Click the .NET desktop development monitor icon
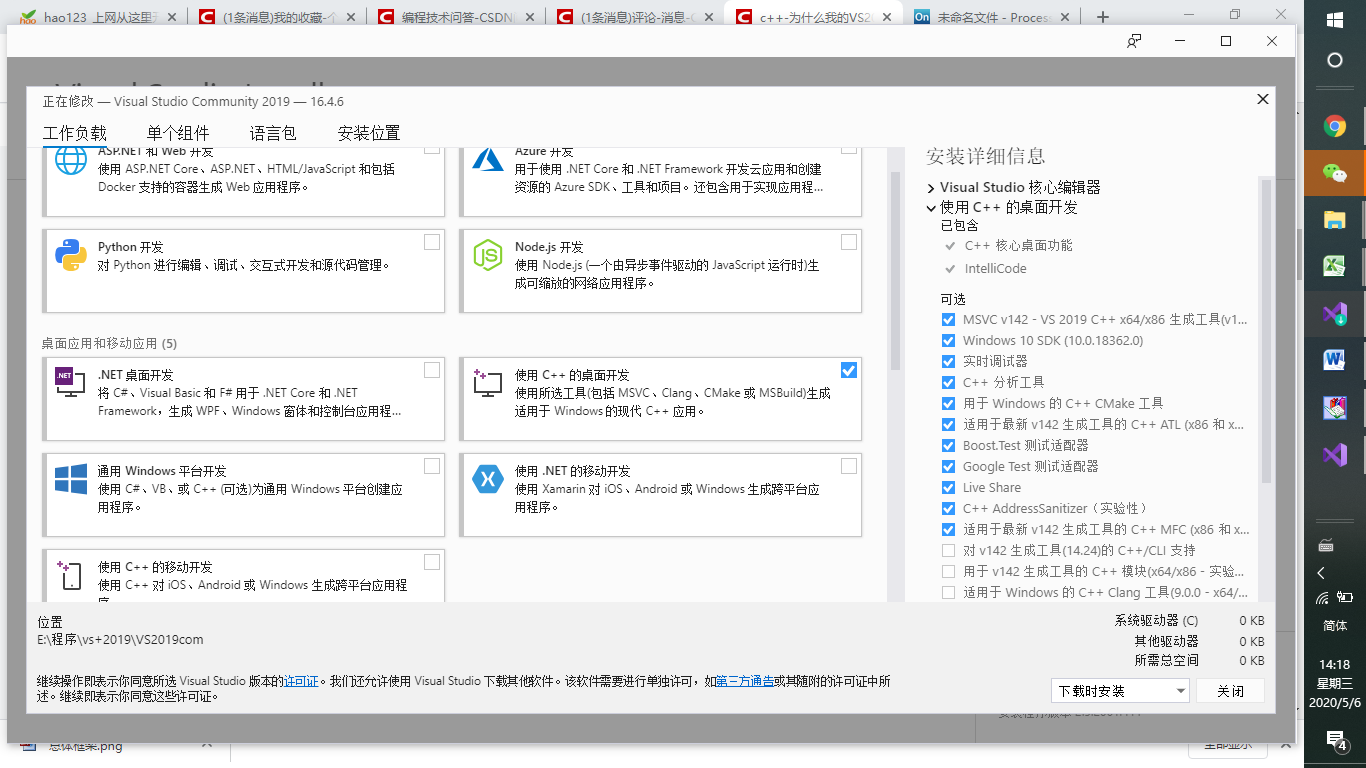The height and width of the screenshot is (768, 1366). tap(71, 382)
